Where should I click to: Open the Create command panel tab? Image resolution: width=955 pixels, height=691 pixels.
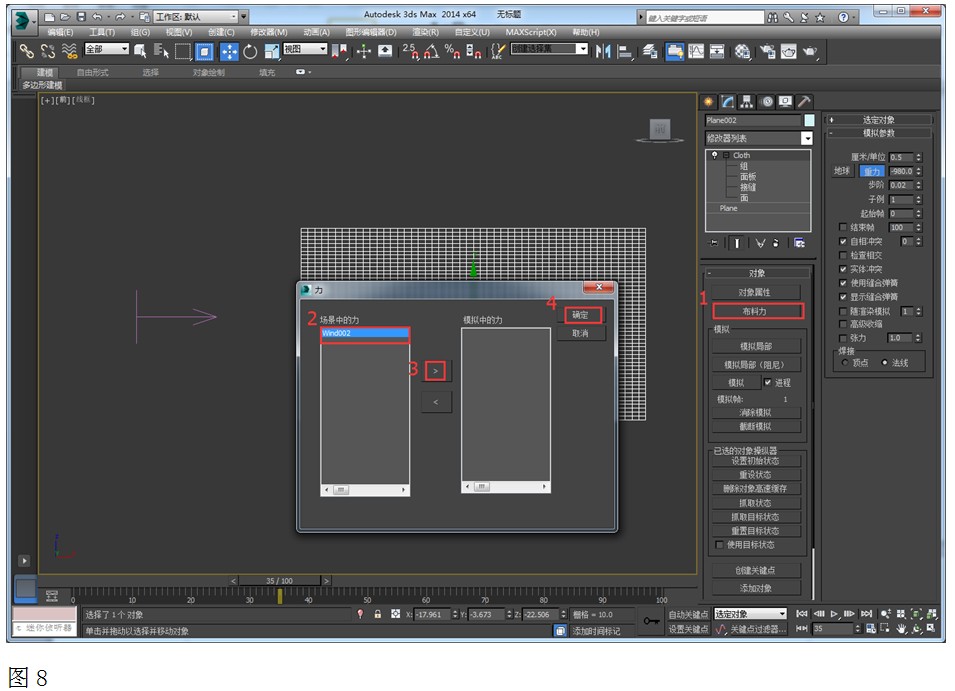point(708,102)
